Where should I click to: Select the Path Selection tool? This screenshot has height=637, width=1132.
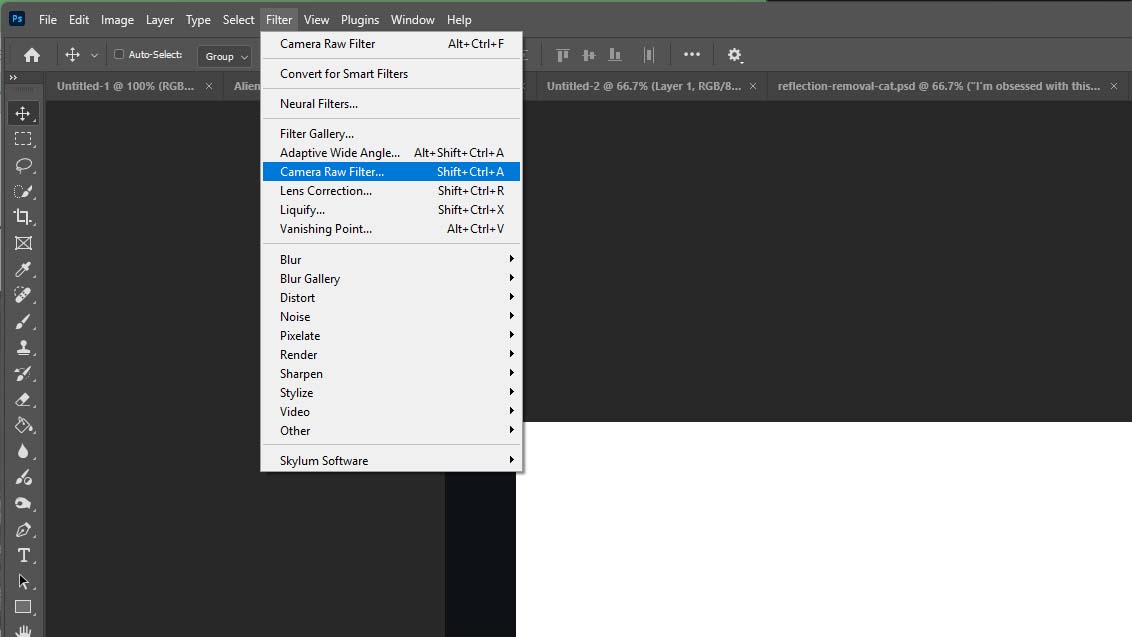pyautogui.click(x=23, y=581)
